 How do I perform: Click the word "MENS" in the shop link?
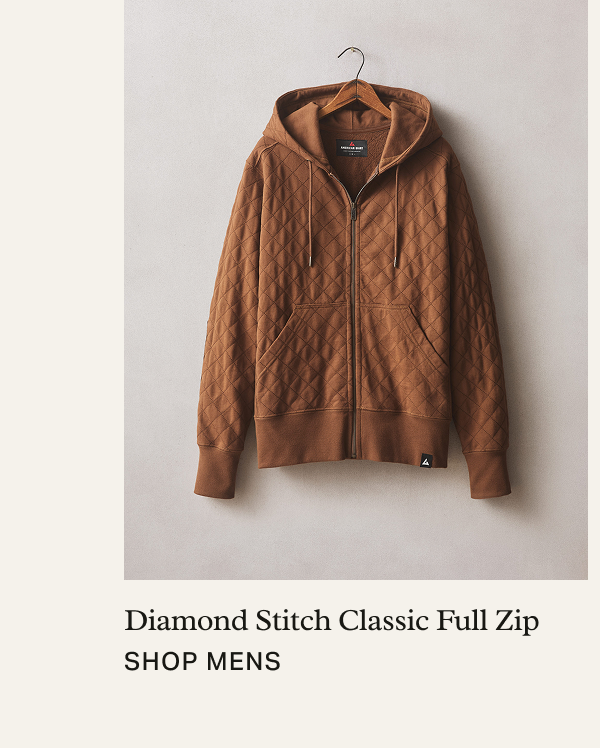pyautogui.click(x=244, y=661)
